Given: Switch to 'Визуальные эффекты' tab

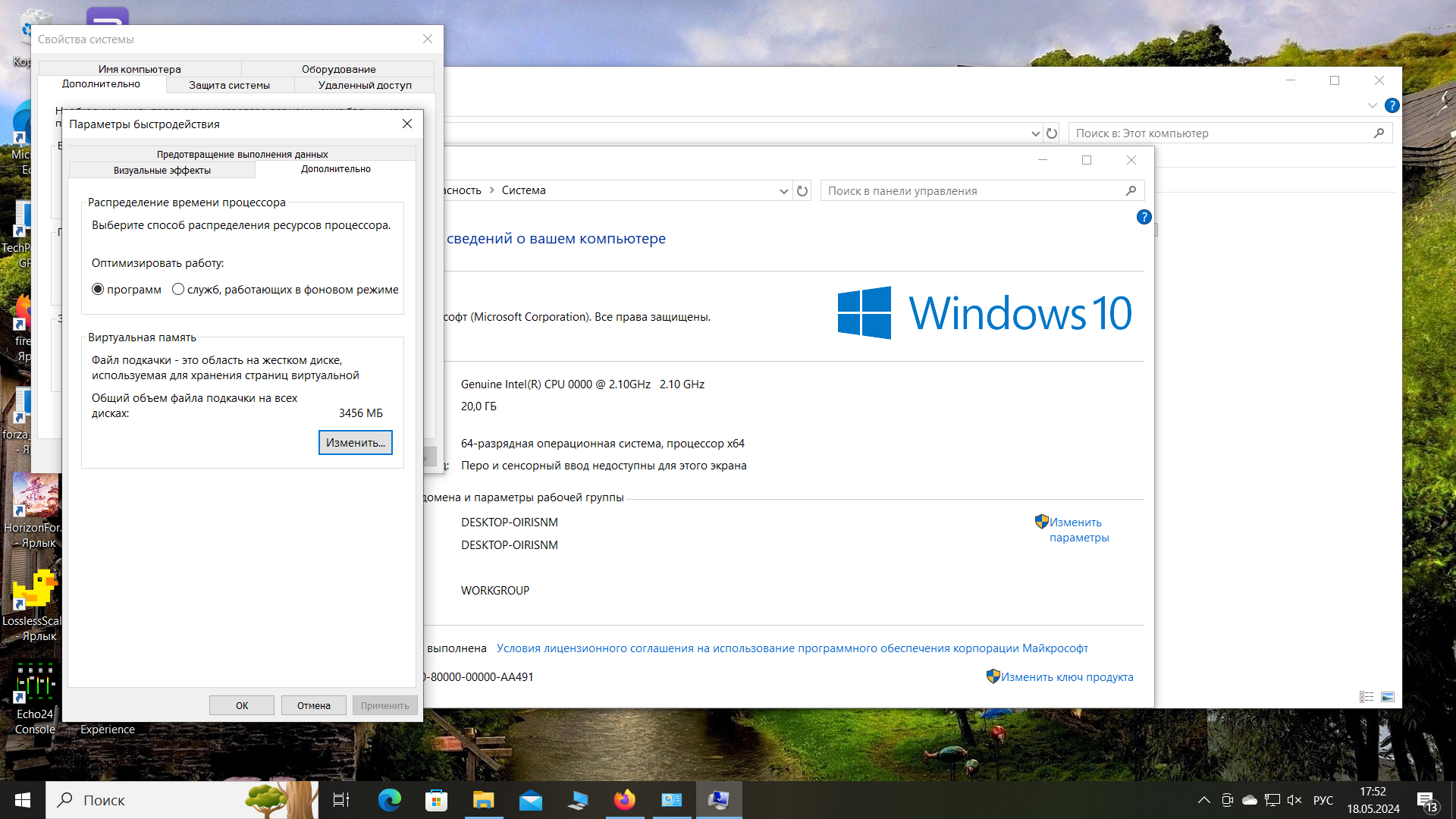Looking at the screenshot, I should click(162, 170).
